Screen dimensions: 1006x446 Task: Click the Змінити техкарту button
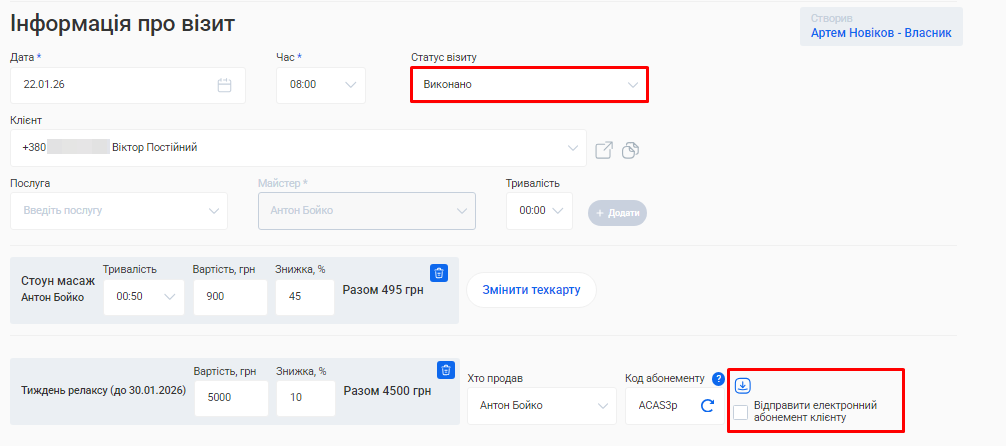(531, 290)
